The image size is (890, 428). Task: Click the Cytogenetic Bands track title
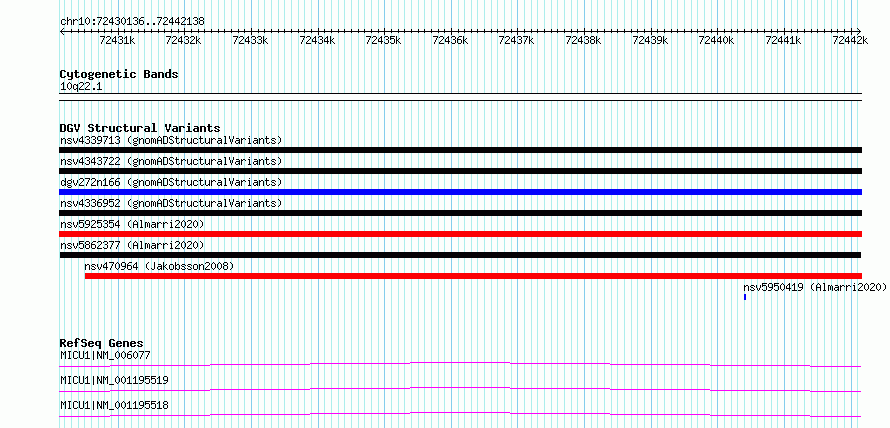click(x=119, y=74)
